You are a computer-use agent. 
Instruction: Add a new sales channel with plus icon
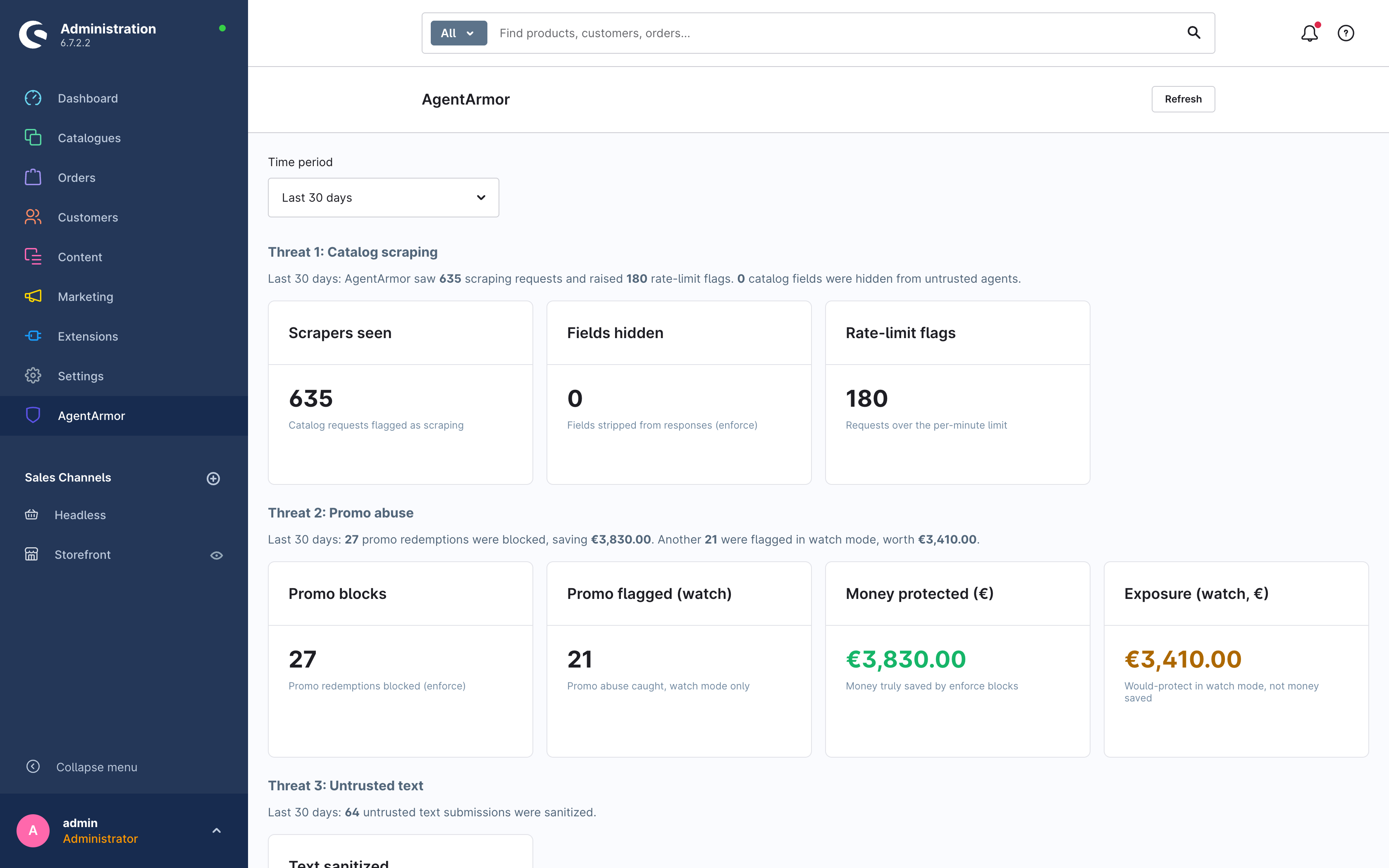213,478
